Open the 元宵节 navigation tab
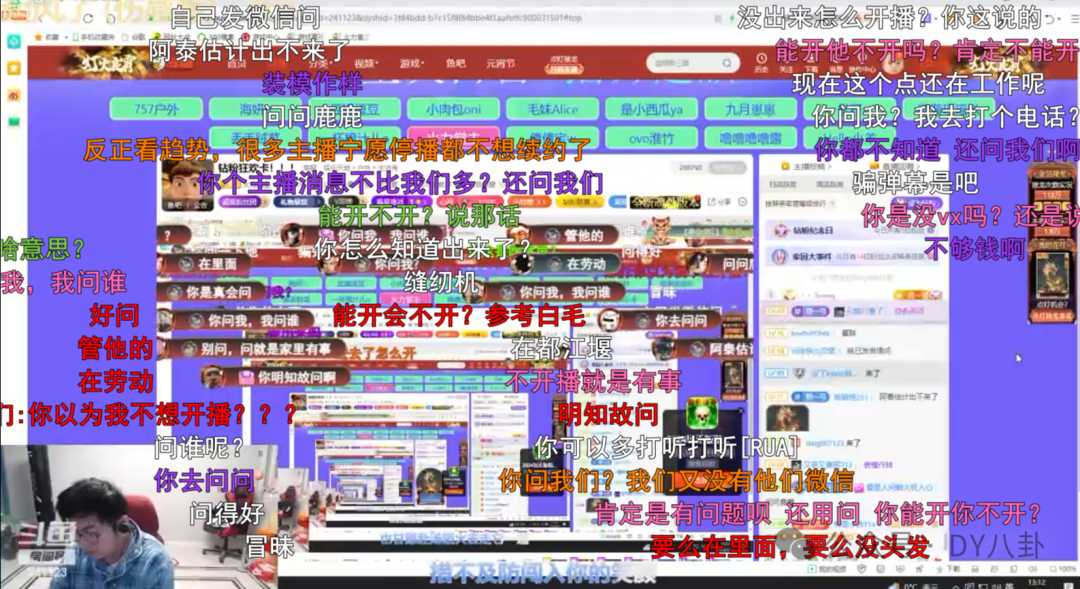This screenshot has height=589, width=1080. (500, 63)
